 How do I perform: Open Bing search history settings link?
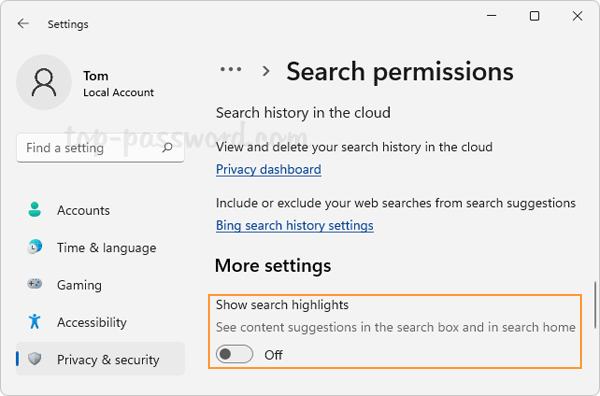point(295,226)
